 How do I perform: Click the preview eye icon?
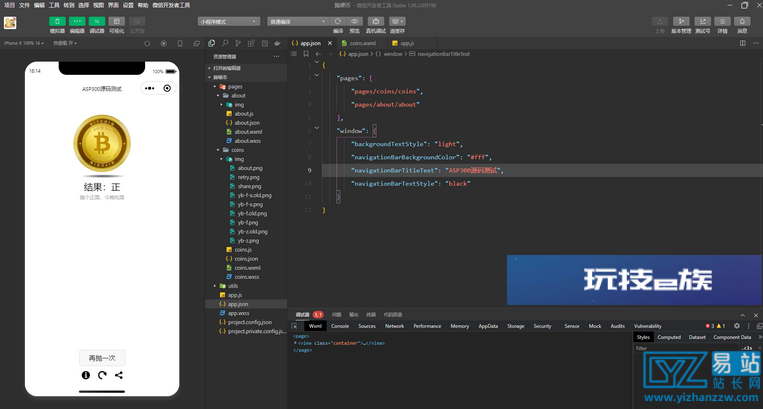[355, 21]
